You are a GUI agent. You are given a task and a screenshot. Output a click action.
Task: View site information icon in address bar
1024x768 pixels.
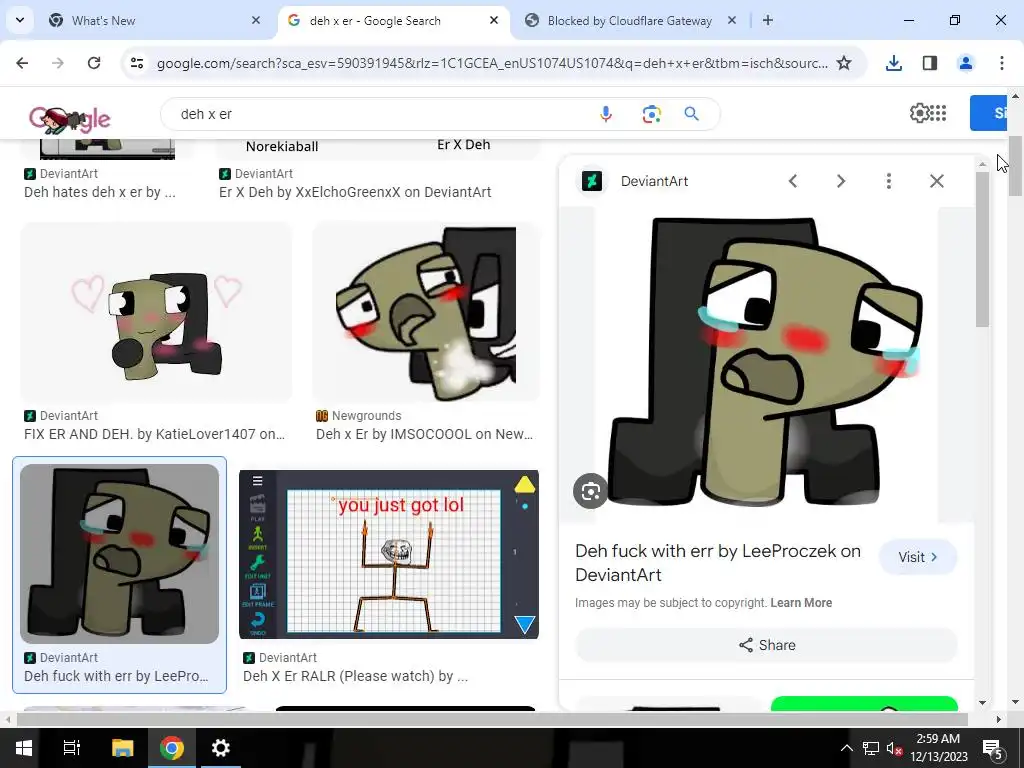(137, 63)
